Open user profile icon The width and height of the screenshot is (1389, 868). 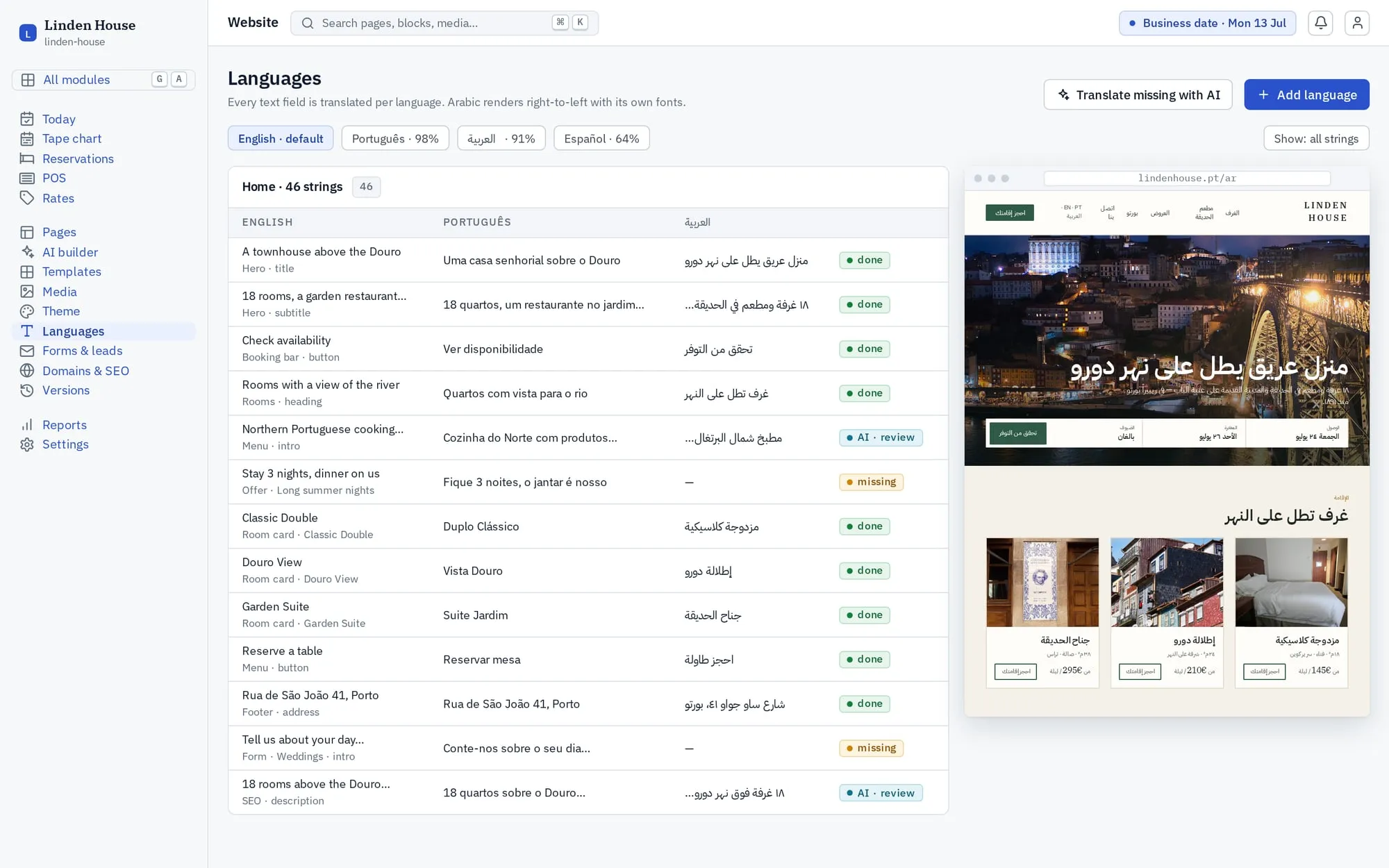pyautogui.click(x=1356, y=23)
